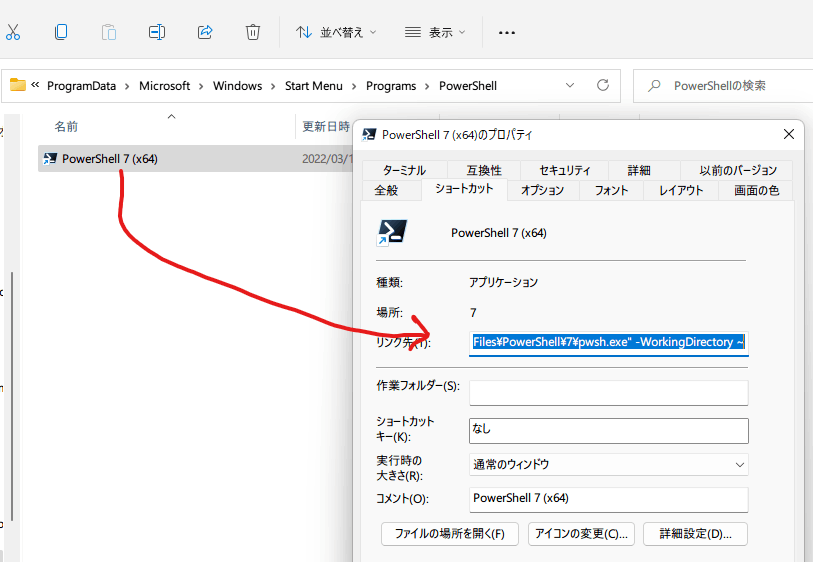
Task: Open the 表示 view menu
Action: 434,32
